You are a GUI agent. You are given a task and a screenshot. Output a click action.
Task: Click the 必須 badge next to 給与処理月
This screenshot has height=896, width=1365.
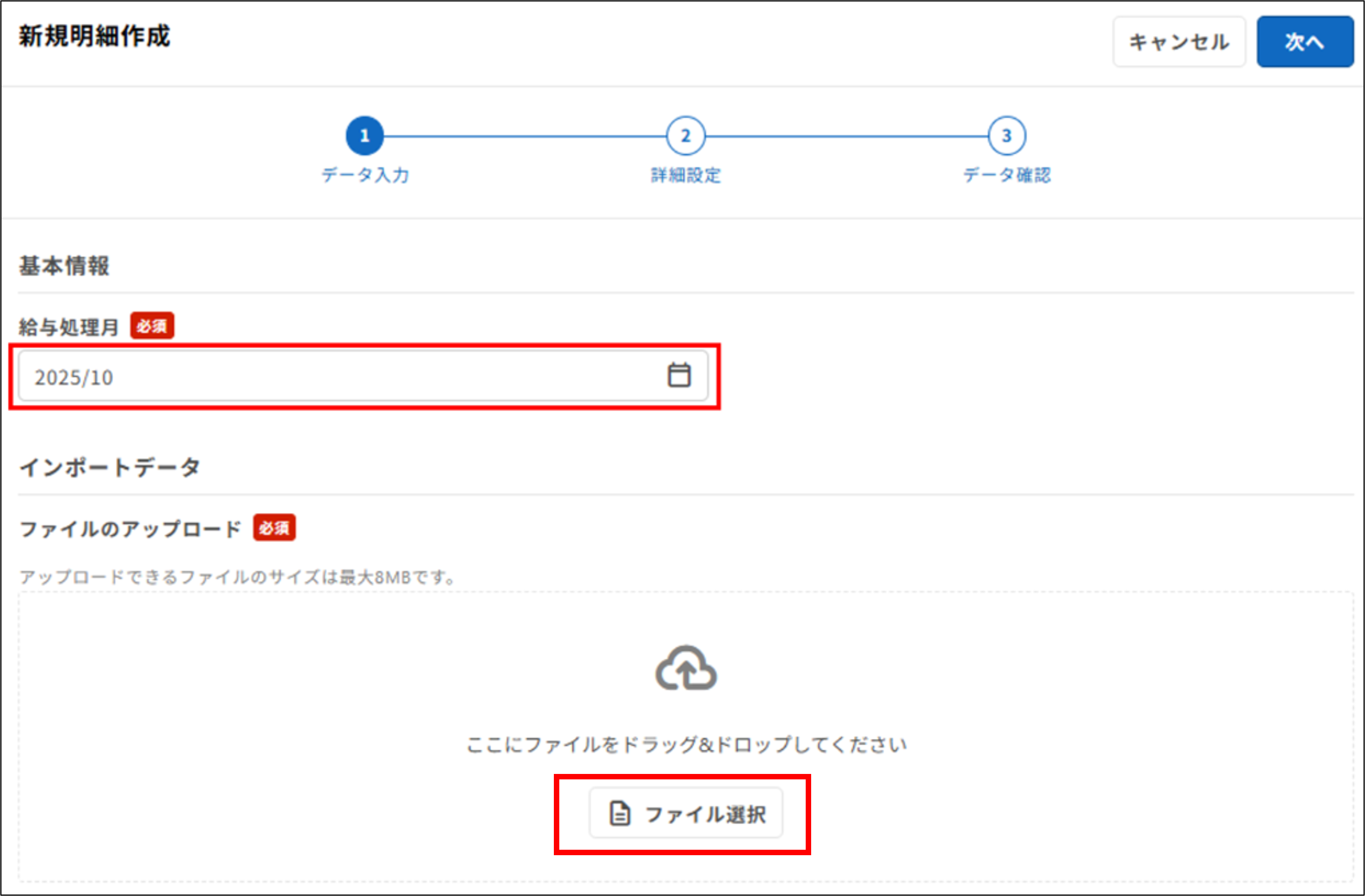pyautogui.click(x=152, y=326)
